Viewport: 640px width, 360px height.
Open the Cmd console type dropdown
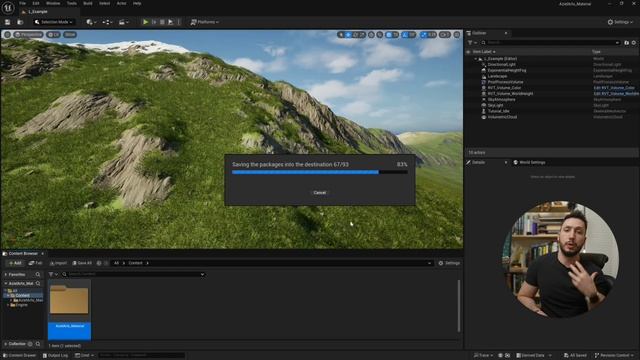point(84,356)
